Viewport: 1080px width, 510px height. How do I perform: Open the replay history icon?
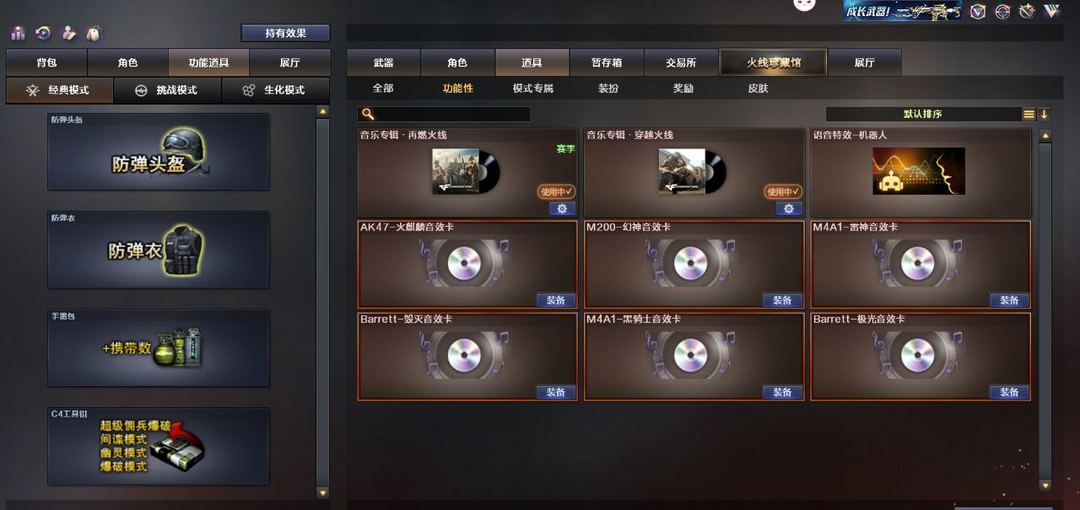click(x=43, y=33)
